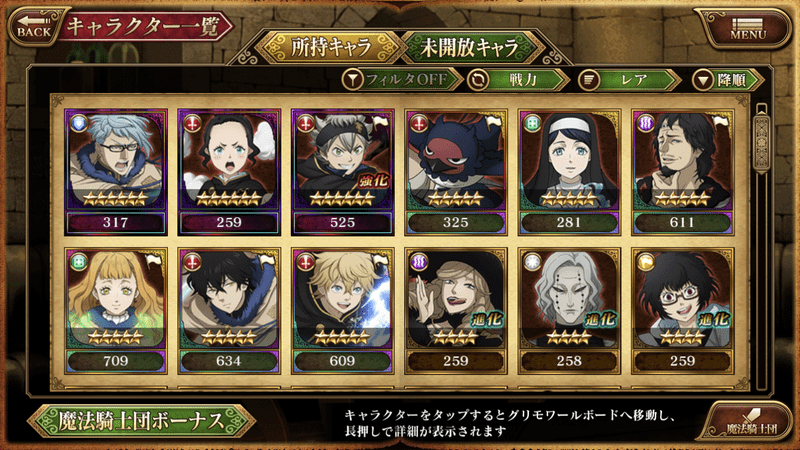Toggle the フィルタOFF filter
This screenshot has width=800, height=450.
pyautogui.click(x=402, y=80)
